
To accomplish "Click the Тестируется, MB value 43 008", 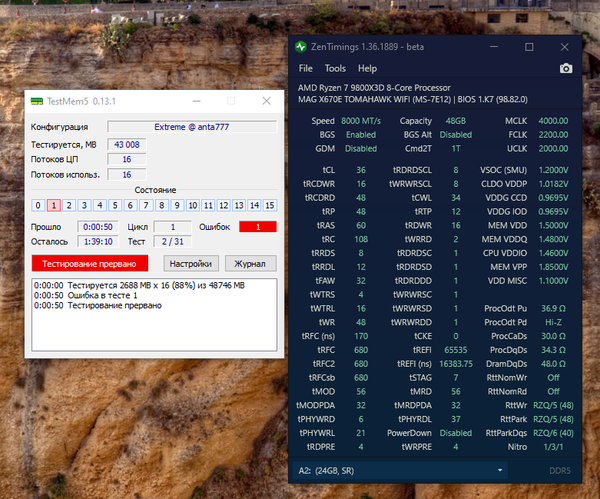I will tap(127, 145).
